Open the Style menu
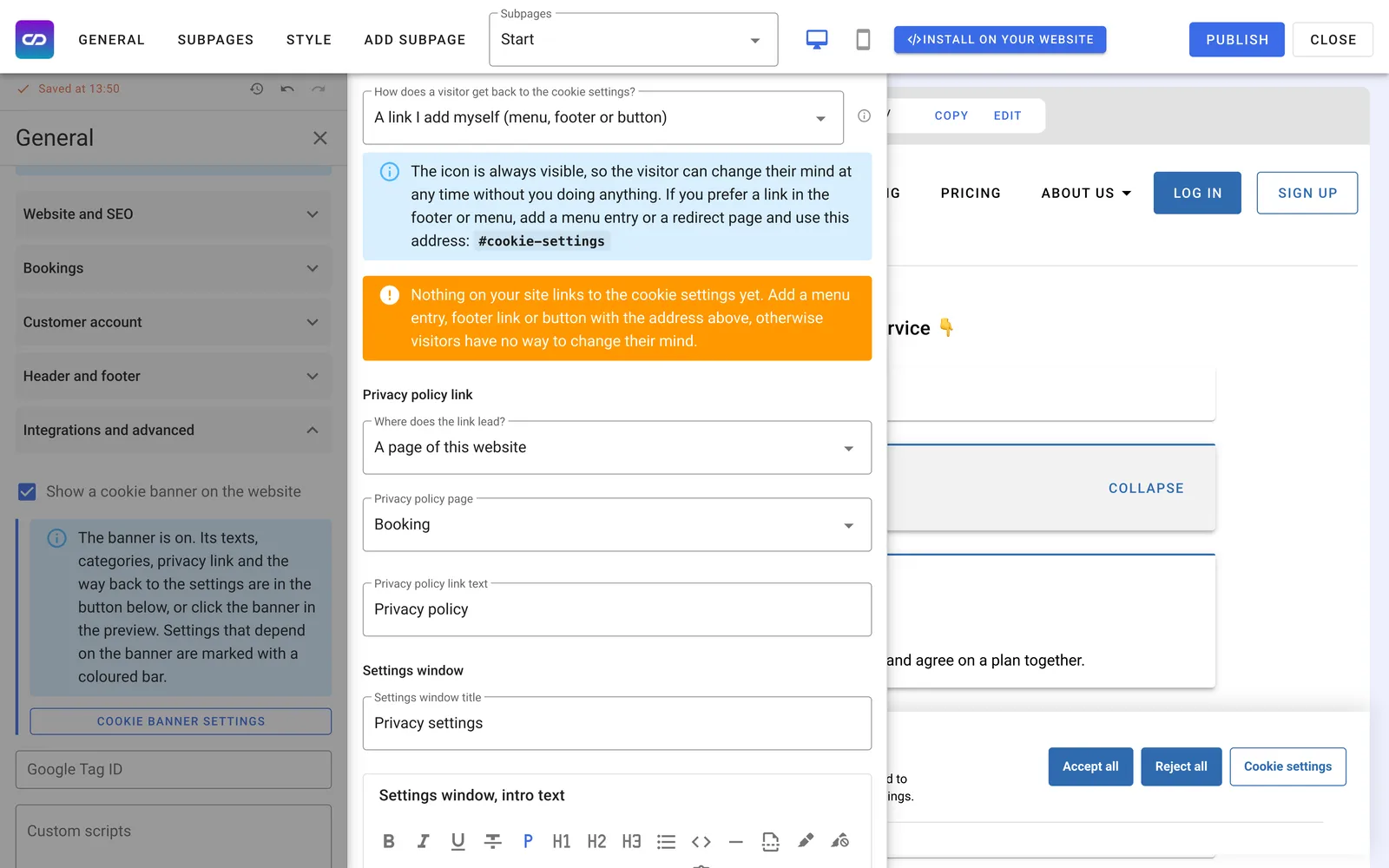This screenshot has width=1389, height=868. [309, 40]
